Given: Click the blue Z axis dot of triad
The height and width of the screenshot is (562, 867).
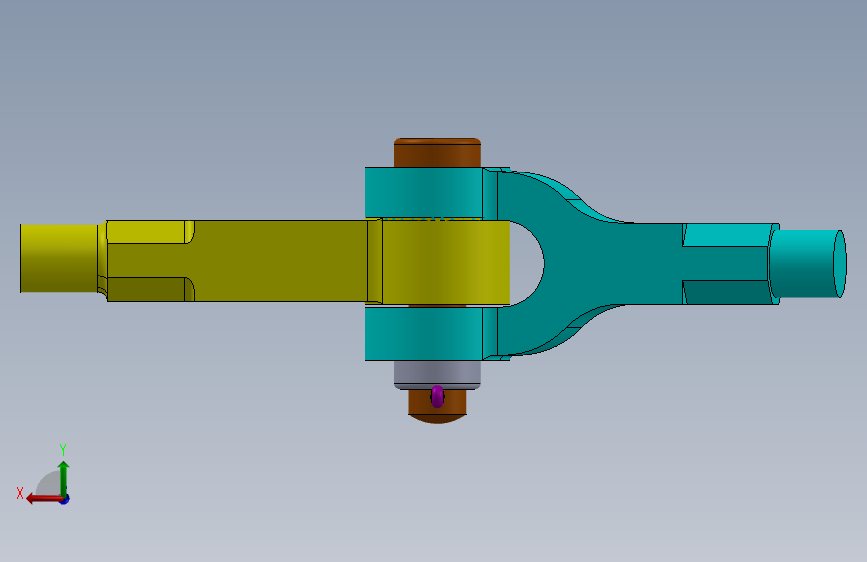Looking at the screenshot, I should [65, 500].
